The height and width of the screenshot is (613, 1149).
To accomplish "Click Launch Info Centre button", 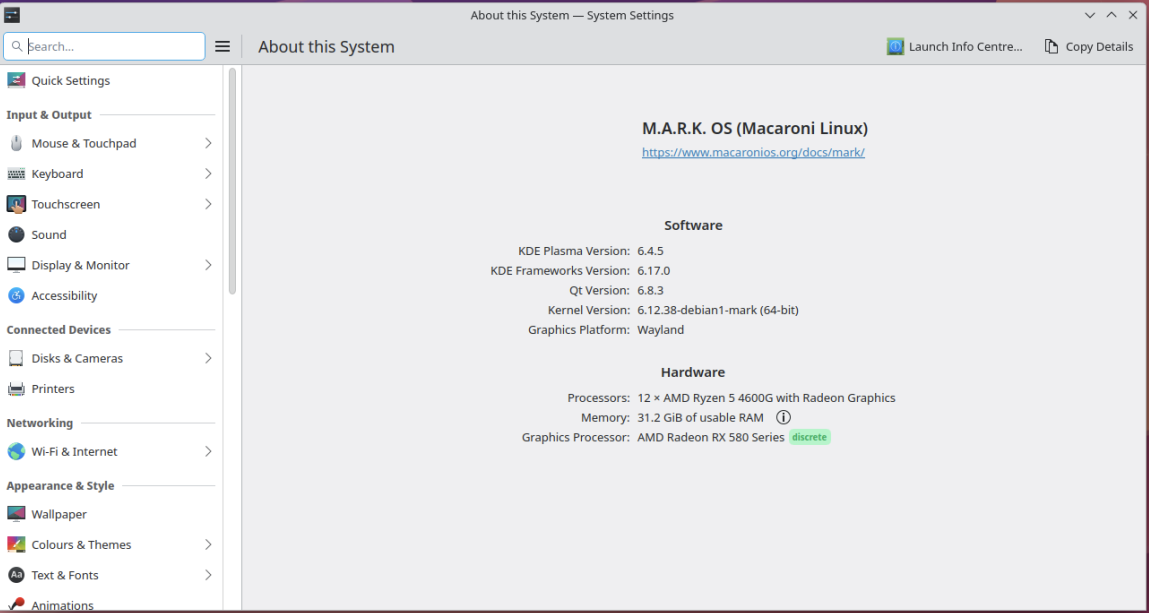I will (x=955, y=47).
